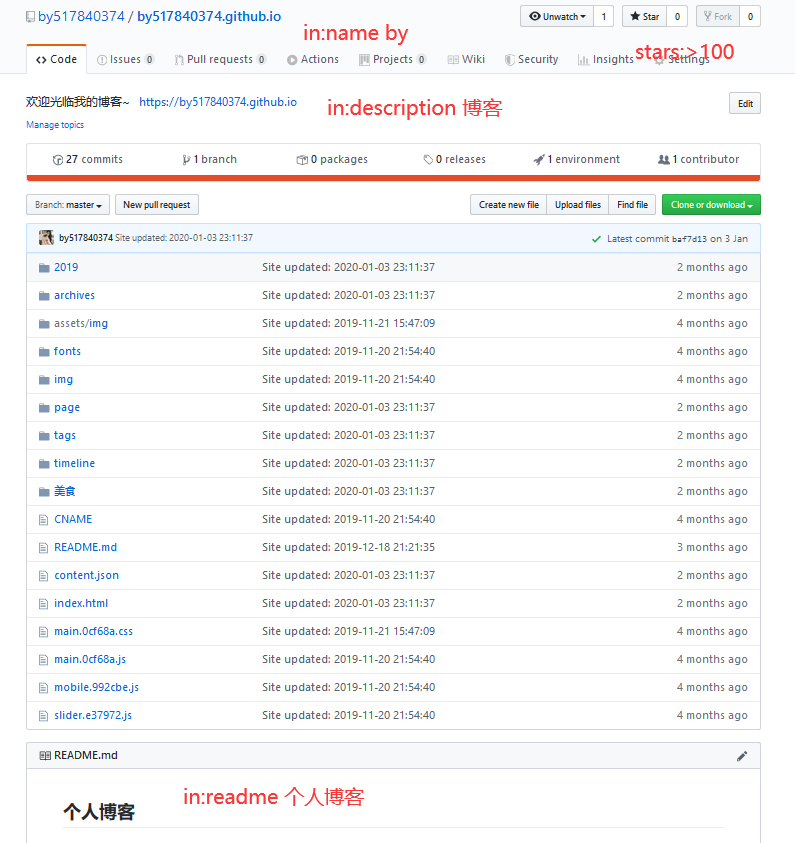
Task: Click the pencil edit icon for README.md
Action: pyautogui.click(x=742, y=756)
